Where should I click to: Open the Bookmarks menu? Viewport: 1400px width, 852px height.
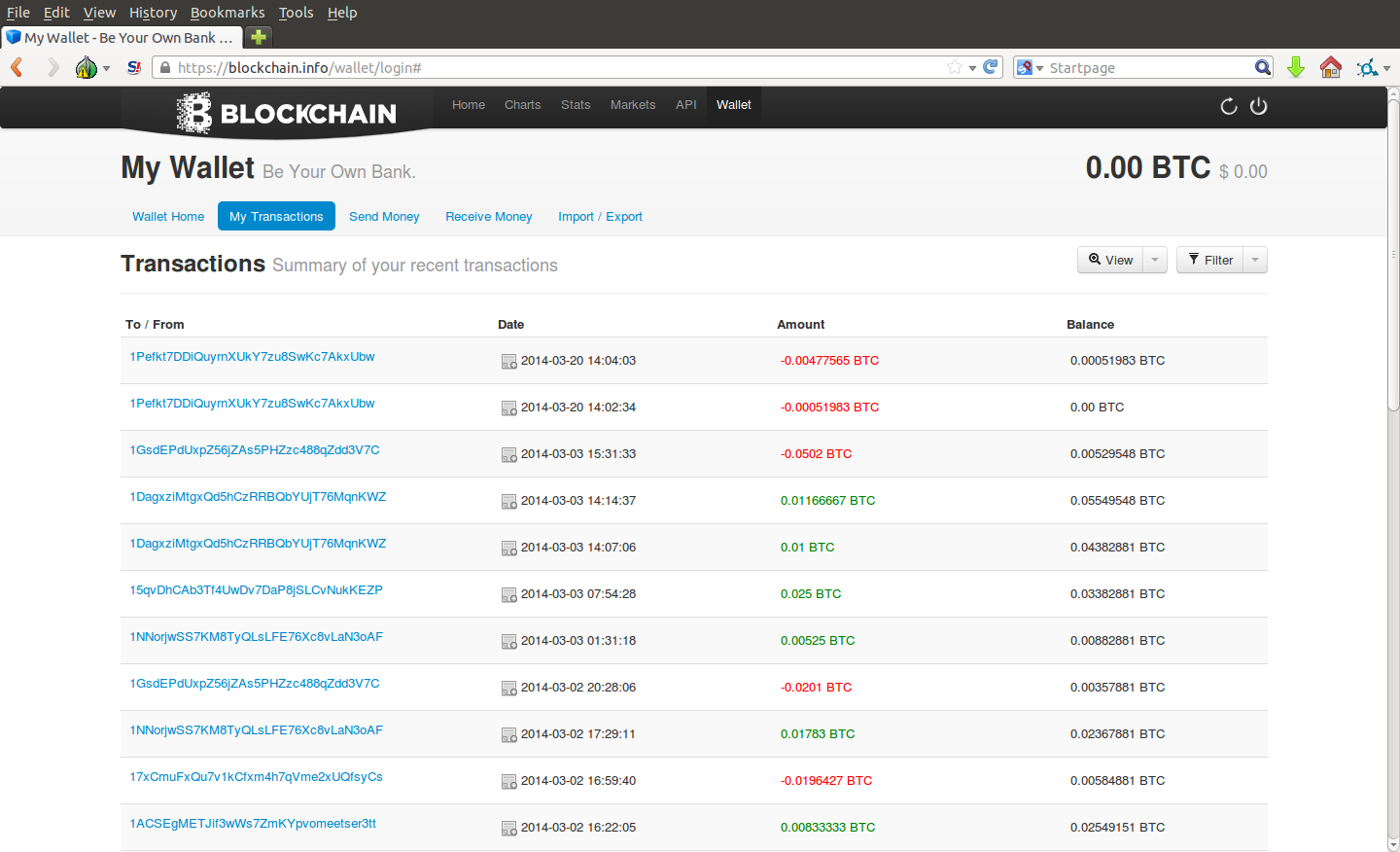point(227,13)
